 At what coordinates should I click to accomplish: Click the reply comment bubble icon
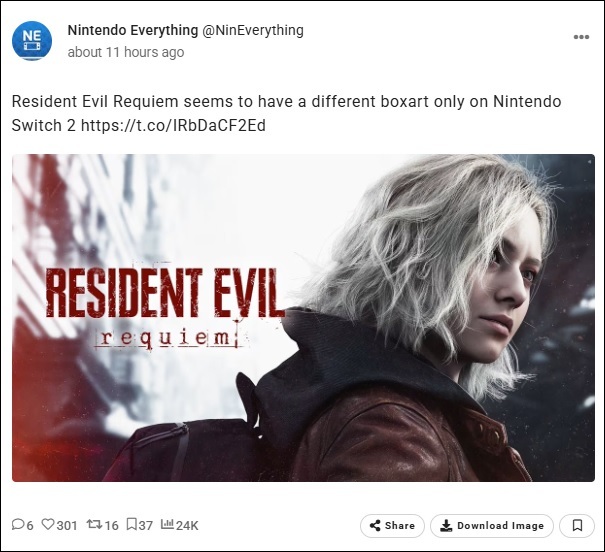tap(18, 524)
